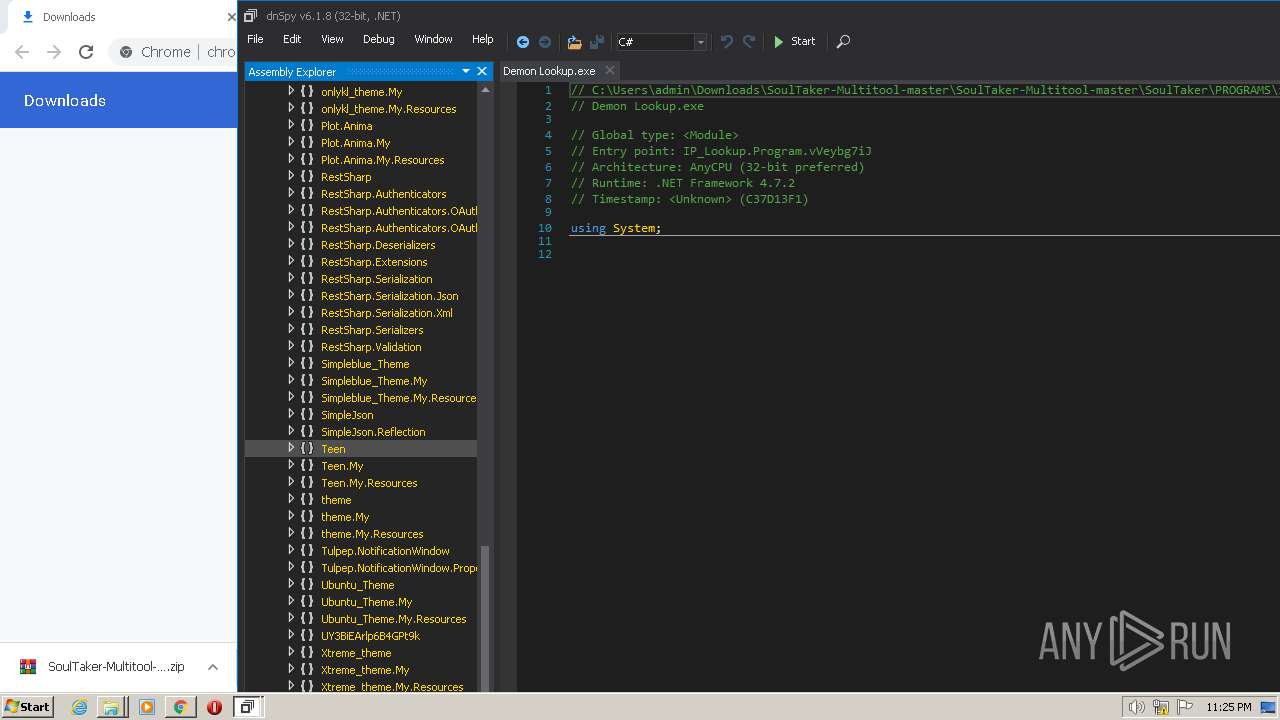The width and height of the screenshot is (1280, 720).
Task: Undo last action in dnSpy
Action: point(727,42)
